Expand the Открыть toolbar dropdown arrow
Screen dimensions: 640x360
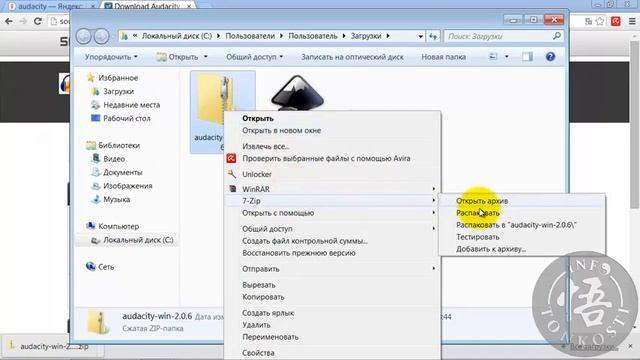(206, 57)
